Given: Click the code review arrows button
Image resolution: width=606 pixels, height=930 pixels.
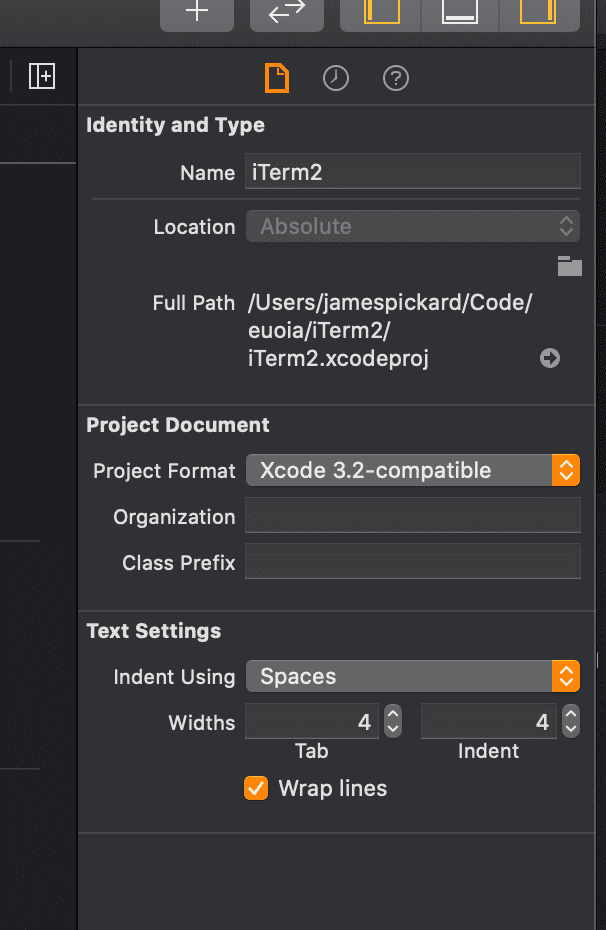Looking at the screenshot, I should (287, 13).
